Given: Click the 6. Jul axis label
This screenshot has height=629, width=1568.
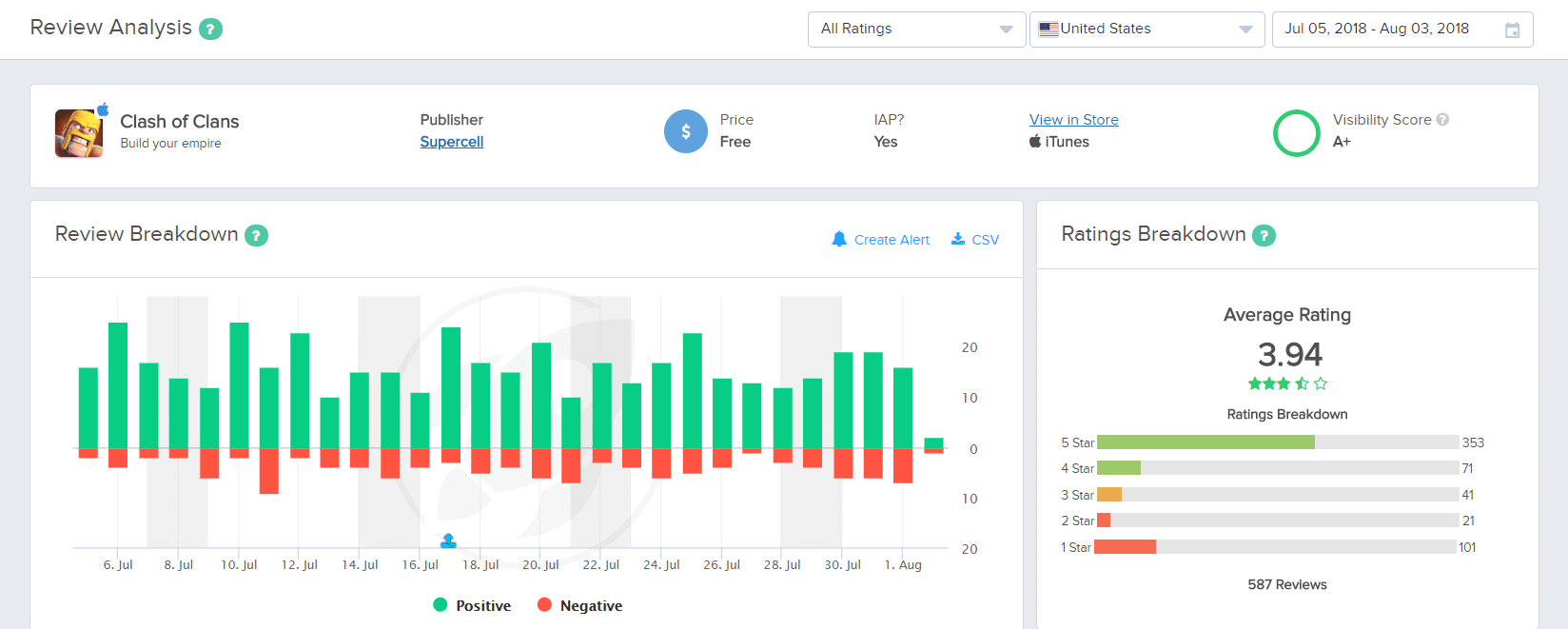Looking at the screenshot, I should pos(118,565).
